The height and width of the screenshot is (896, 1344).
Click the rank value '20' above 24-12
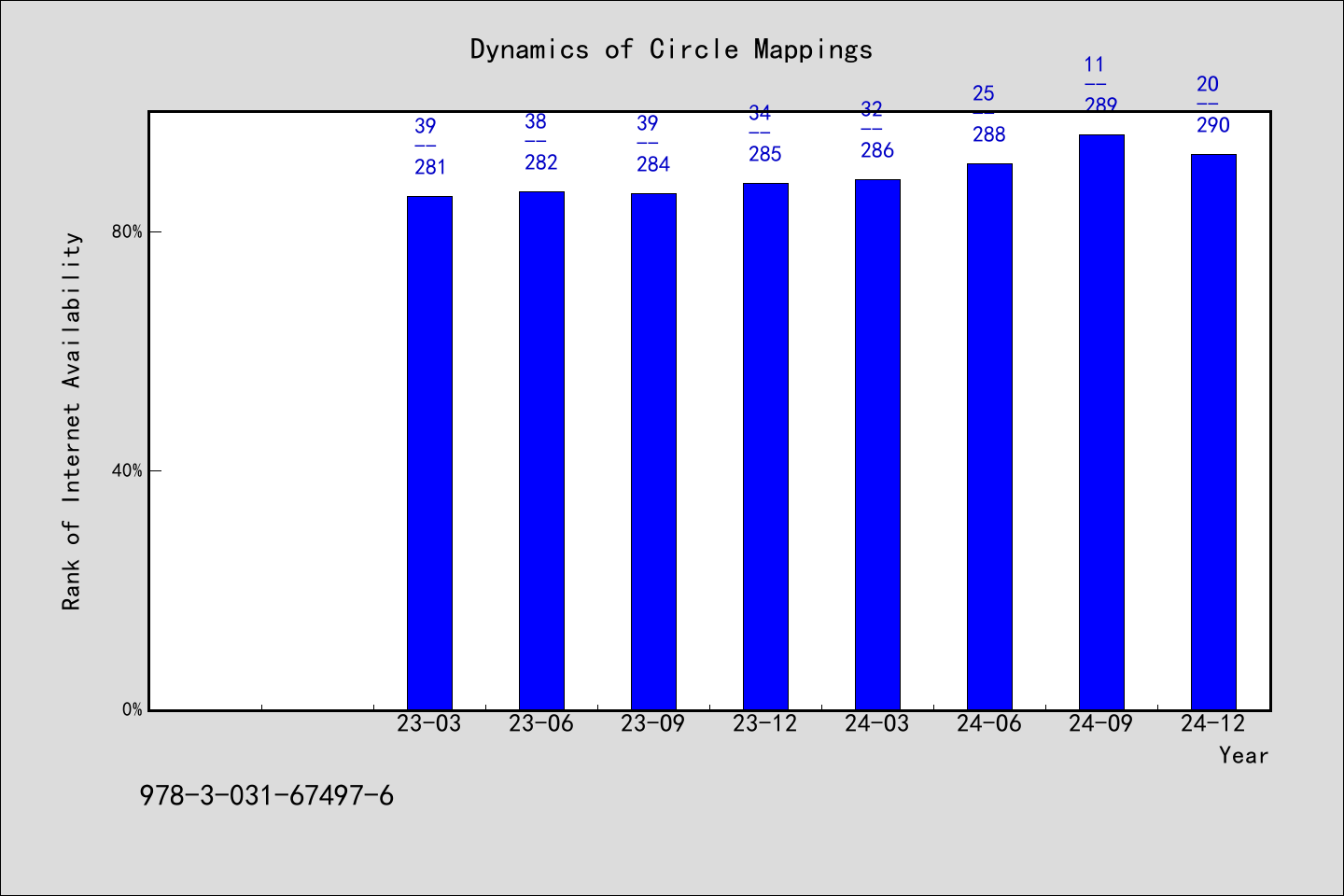[x=1208, y=85]
